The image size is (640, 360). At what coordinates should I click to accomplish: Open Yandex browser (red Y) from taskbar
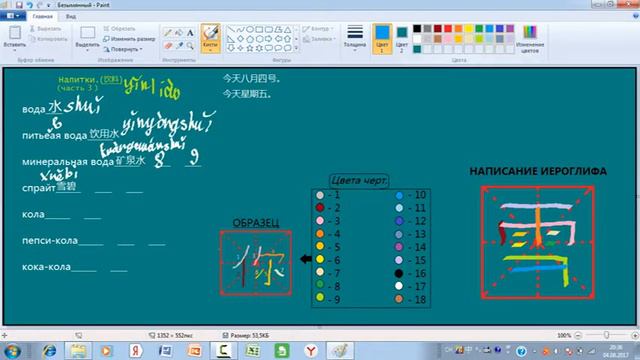tap(311, 351)
